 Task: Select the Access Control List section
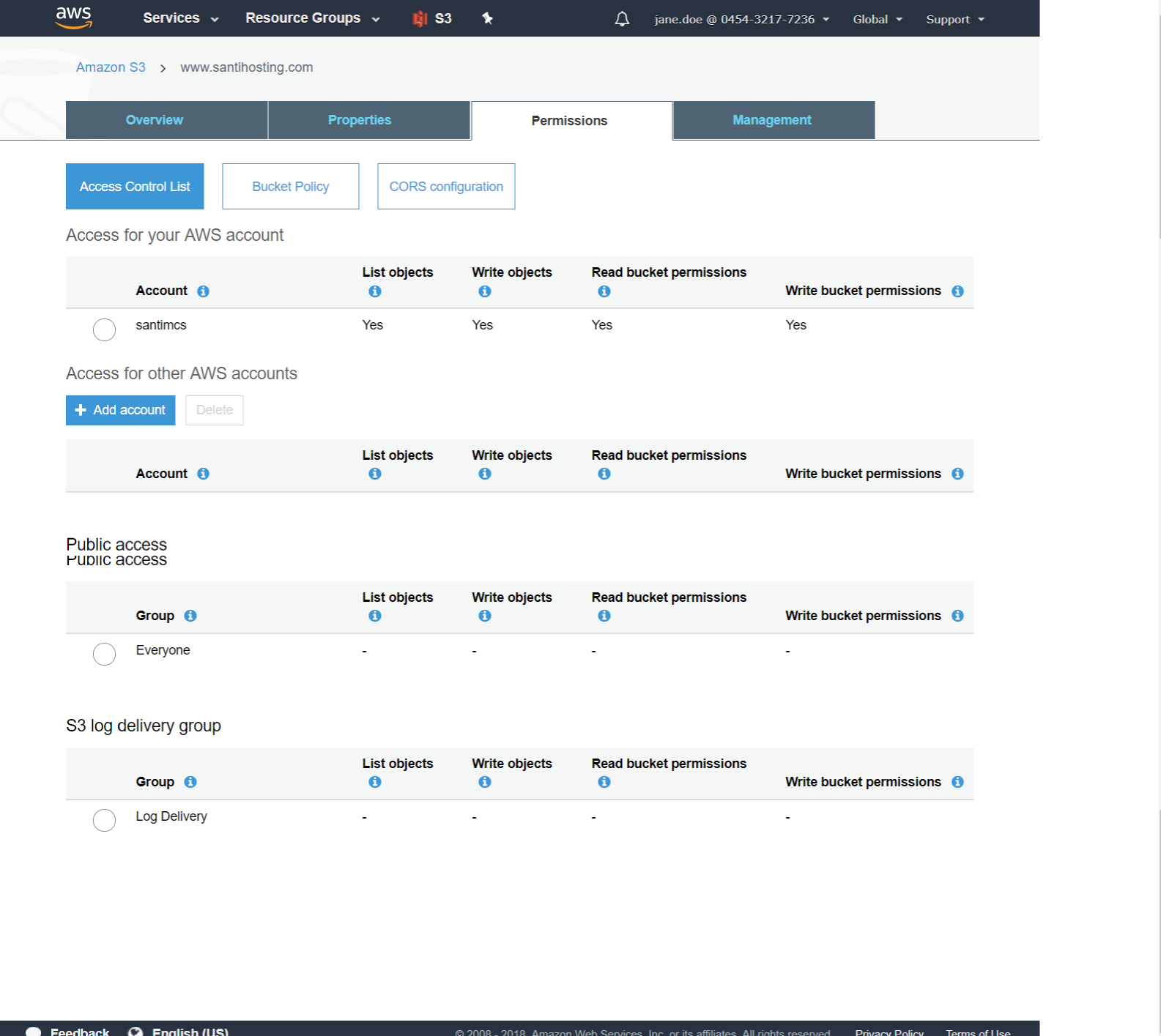click(135, 187)
